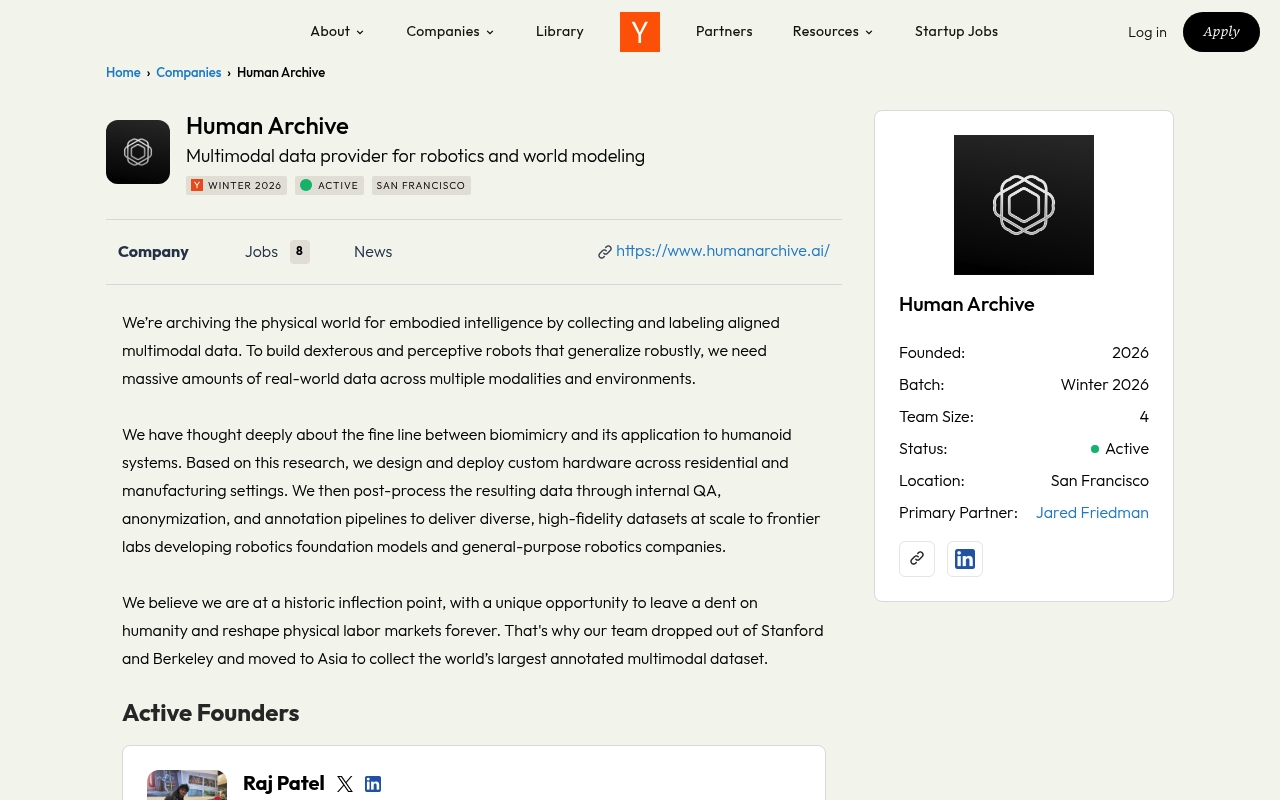1280x800 pixels.
Task: Click the LinkedIn icon in company card
Action: [965, 559]
